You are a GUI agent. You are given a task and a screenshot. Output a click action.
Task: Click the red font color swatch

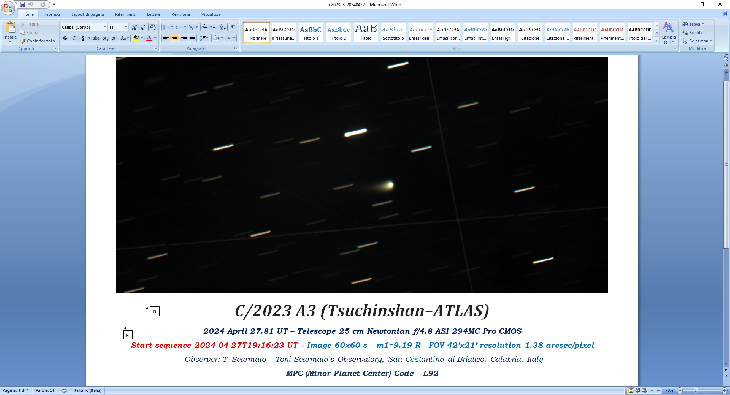(149, 38)
